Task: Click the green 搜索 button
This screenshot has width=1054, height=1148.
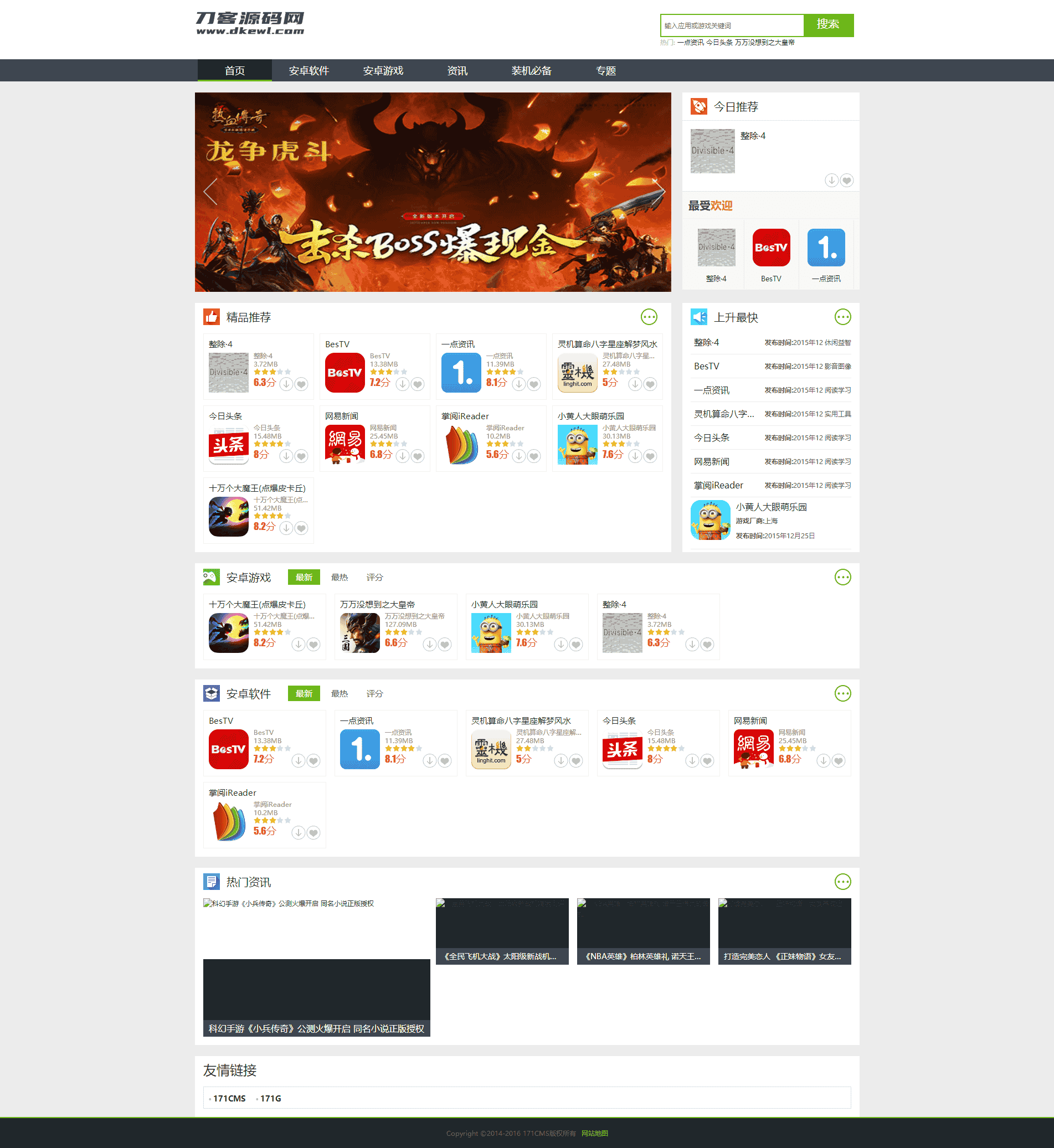Action: pos(828,25)
